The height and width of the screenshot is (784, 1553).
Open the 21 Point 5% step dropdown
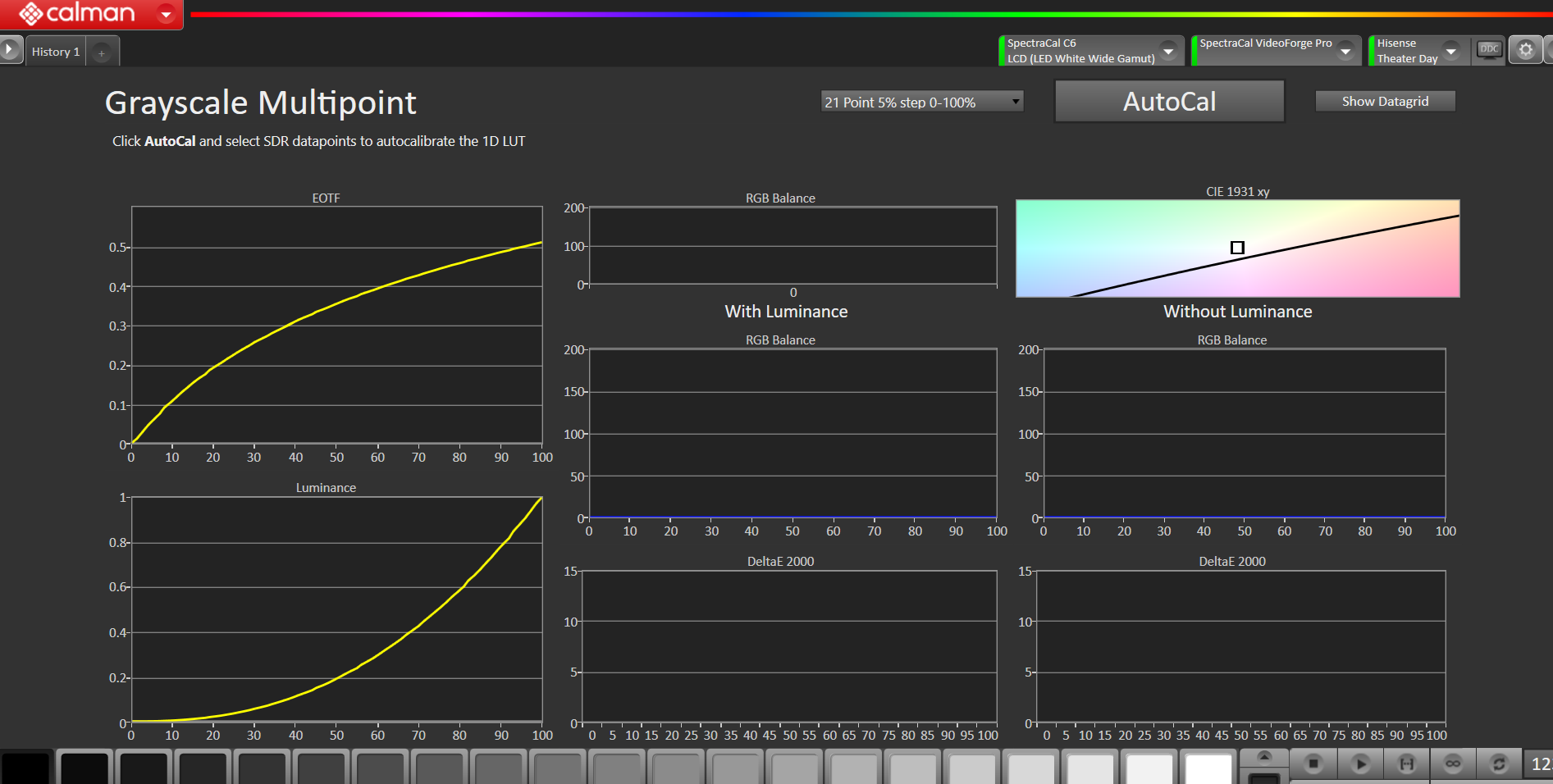[x=922, y=102]
